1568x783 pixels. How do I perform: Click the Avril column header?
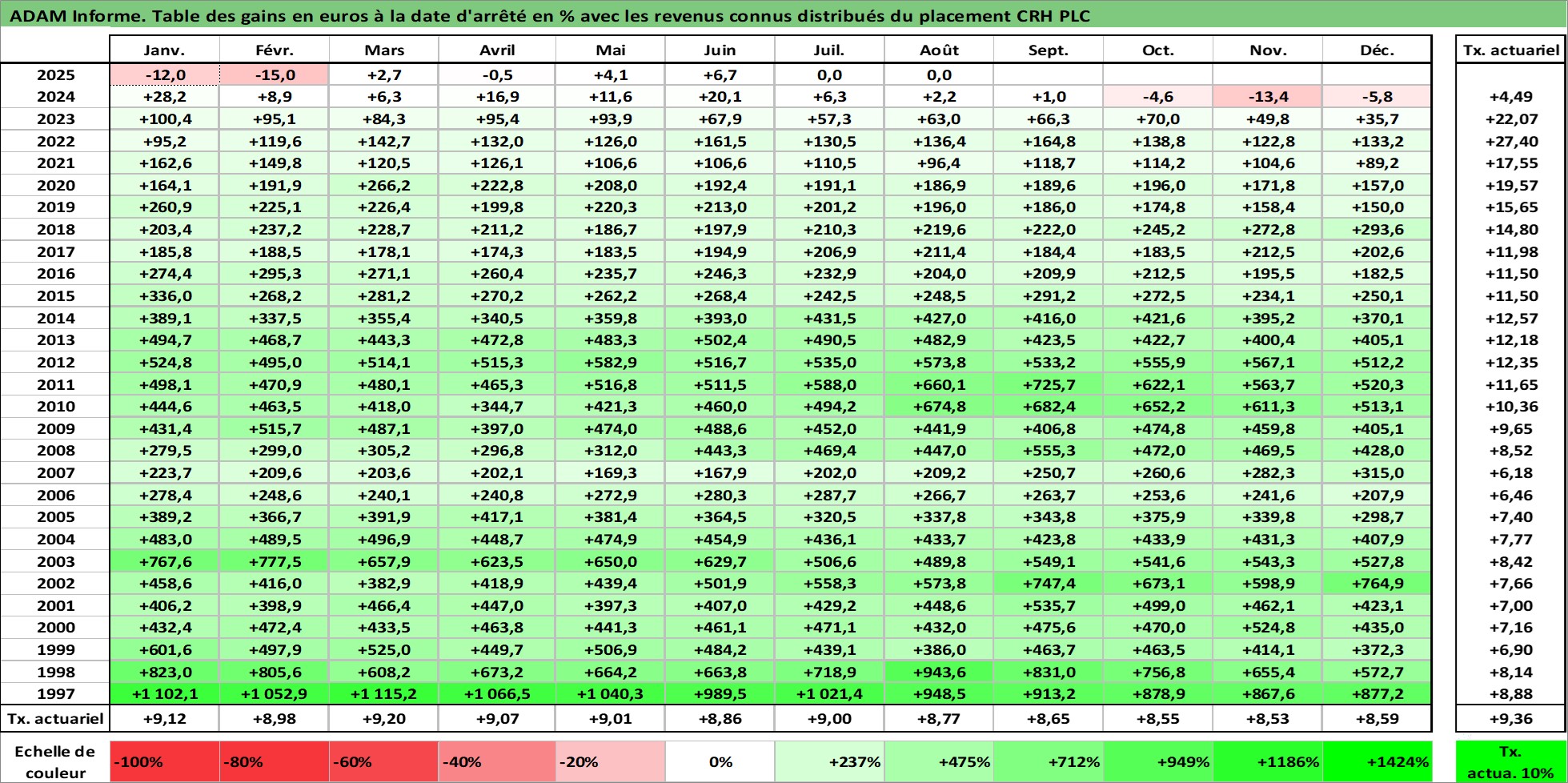coord(497,50)
